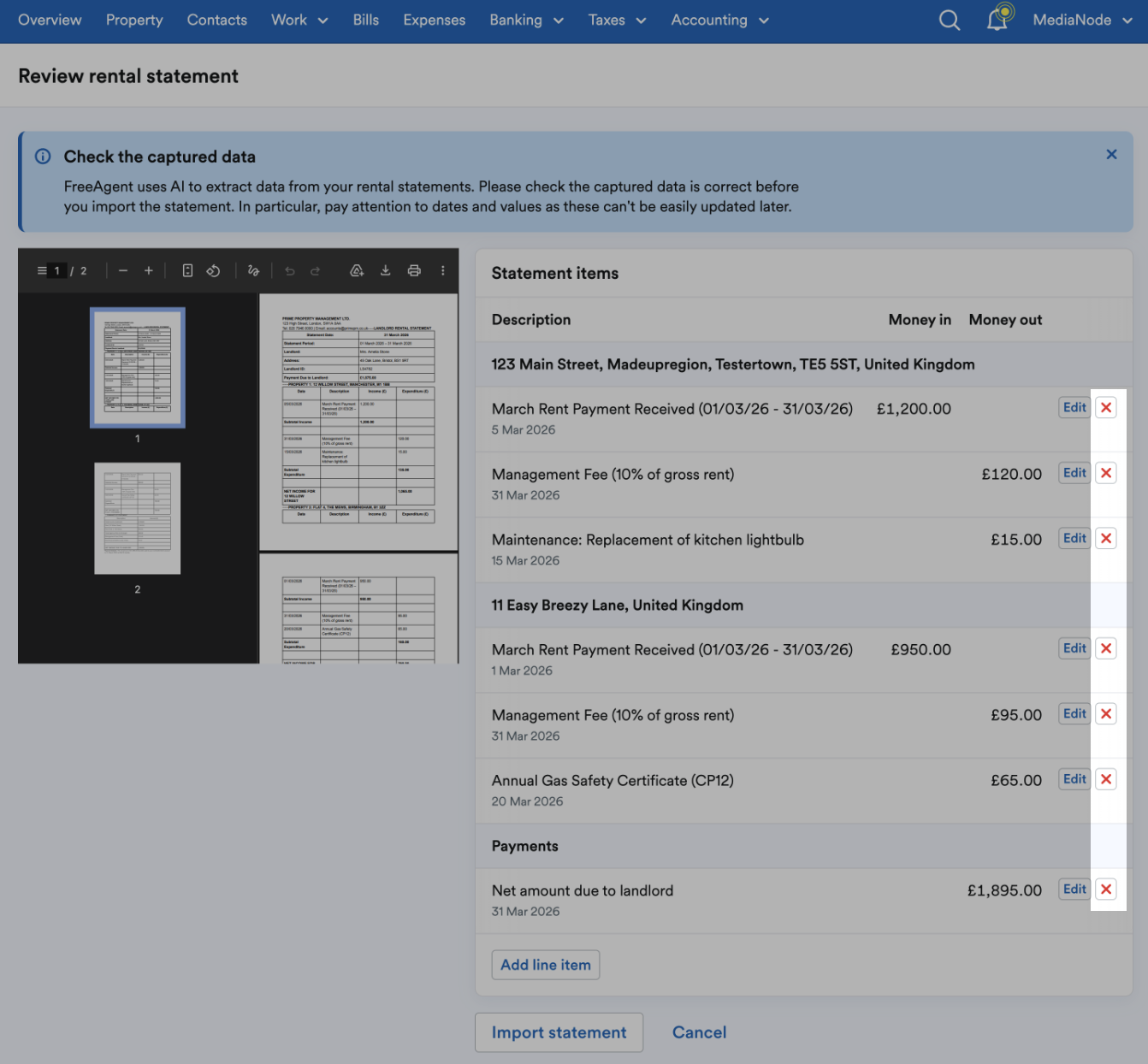The image size is (1148, 1064).
Task: Click the fit to page icon
Action: [187, 271]
